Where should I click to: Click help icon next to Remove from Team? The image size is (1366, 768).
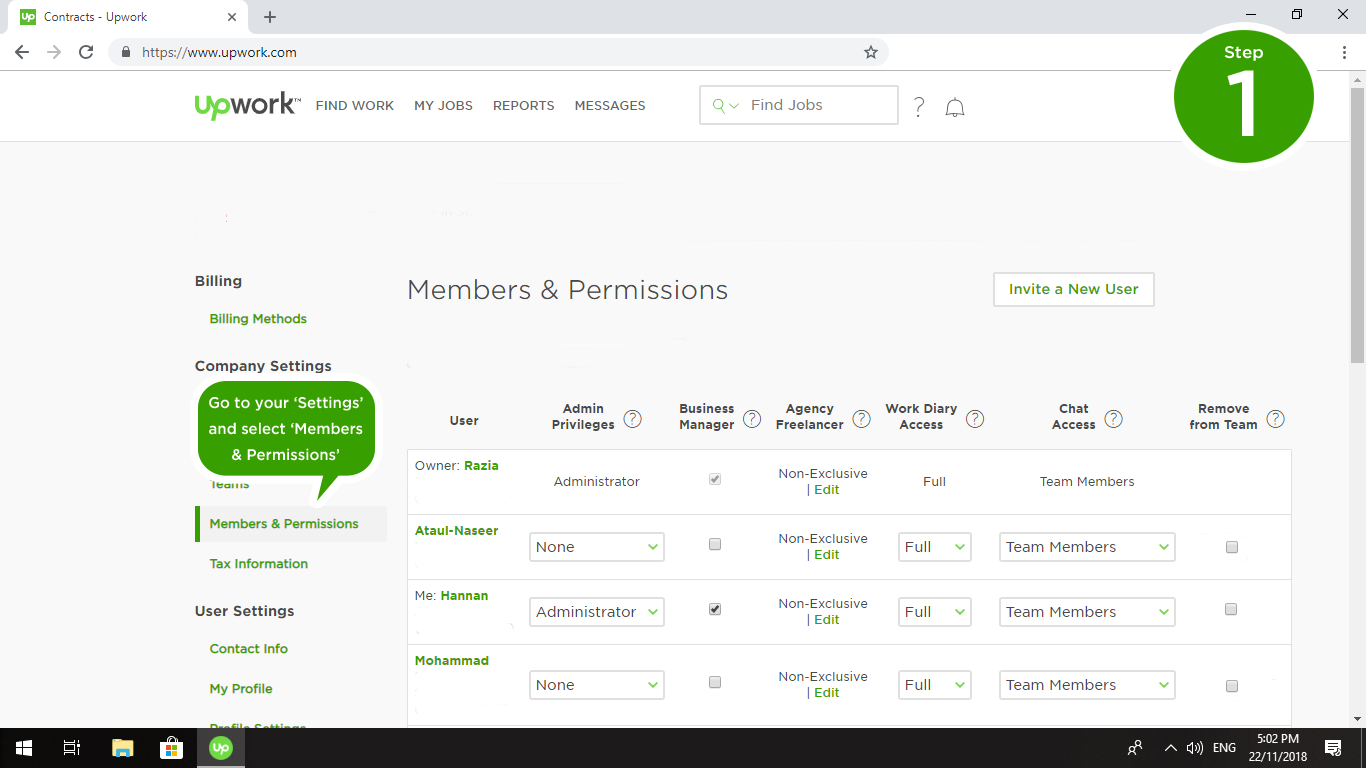[x=1275, y=419]
